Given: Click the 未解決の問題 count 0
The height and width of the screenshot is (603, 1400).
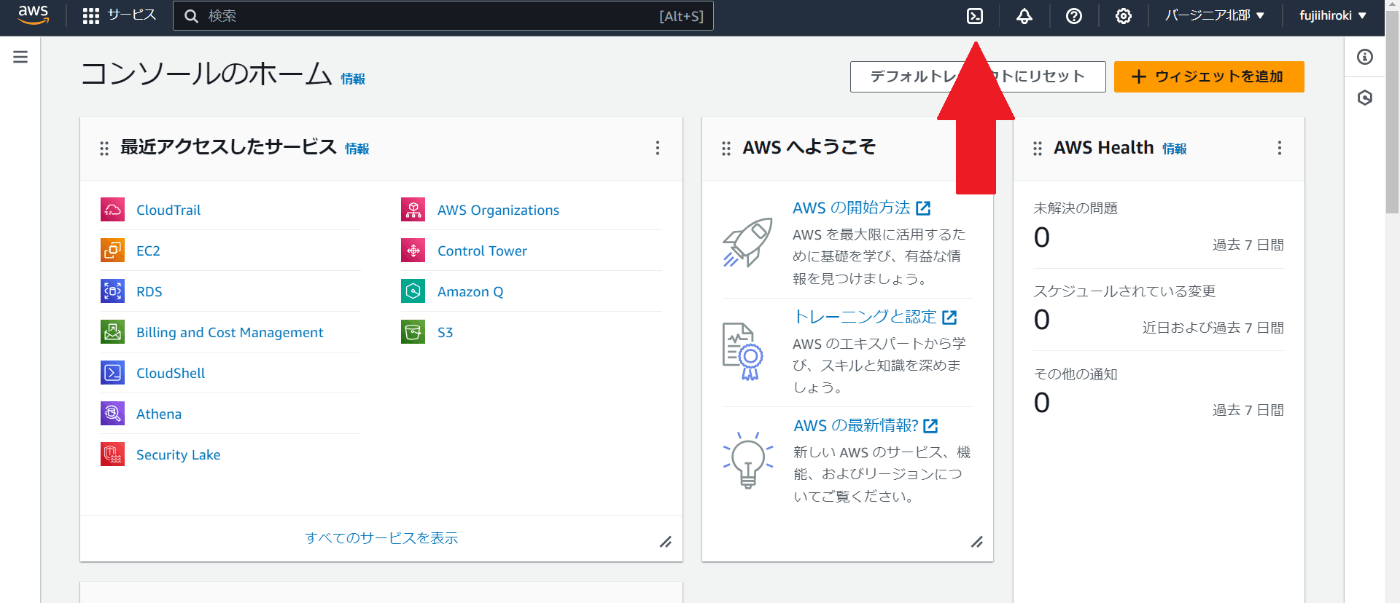Looking at the screenshot, I should click(1042, 238).
